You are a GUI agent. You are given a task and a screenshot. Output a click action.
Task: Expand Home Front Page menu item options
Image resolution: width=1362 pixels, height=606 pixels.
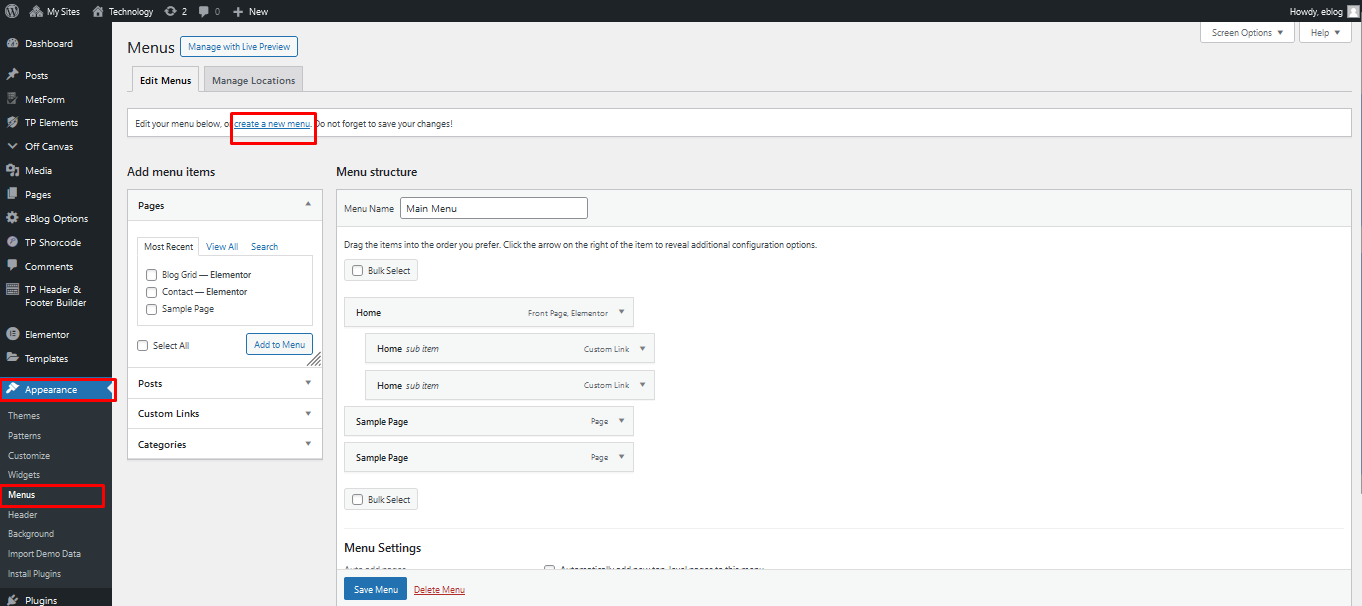pos(621,312)
